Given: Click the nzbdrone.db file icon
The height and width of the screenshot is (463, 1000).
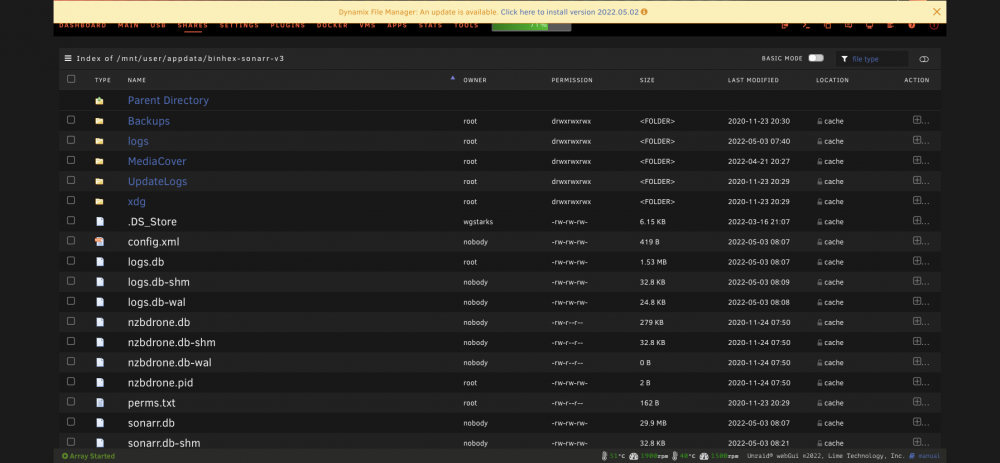Looking at the screenshot, I should [x=99, y=322].
